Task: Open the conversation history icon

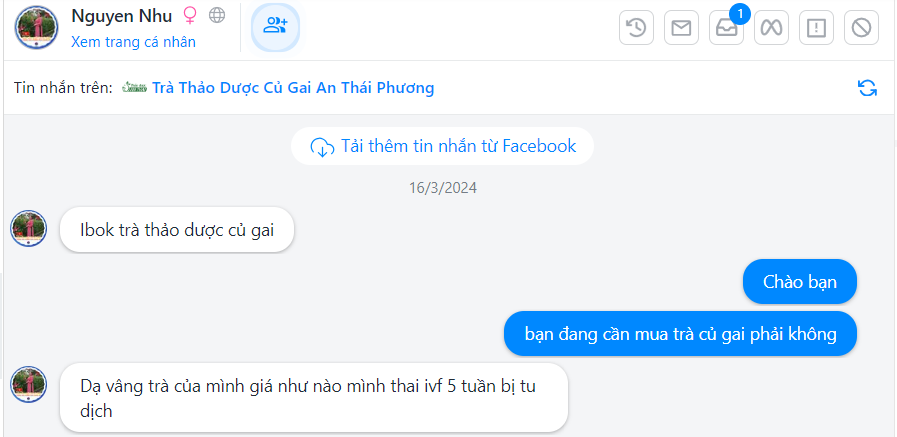Action: (x=637, y=28)
